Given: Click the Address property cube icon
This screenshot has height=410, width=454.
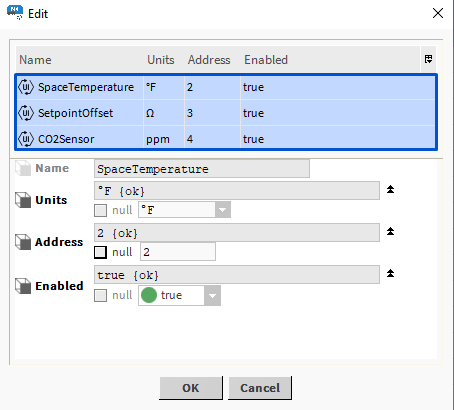Looking at the screenshot, I should [23, 242].
